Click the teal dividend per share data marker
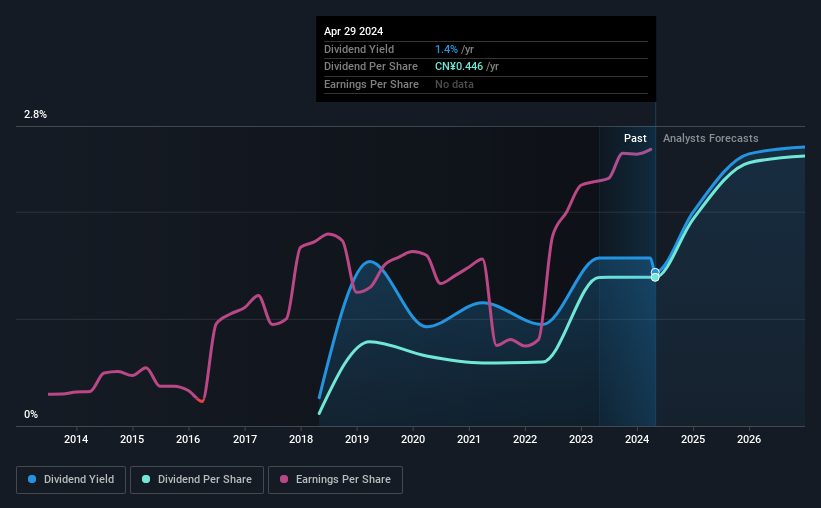 [x=655, y=278]
